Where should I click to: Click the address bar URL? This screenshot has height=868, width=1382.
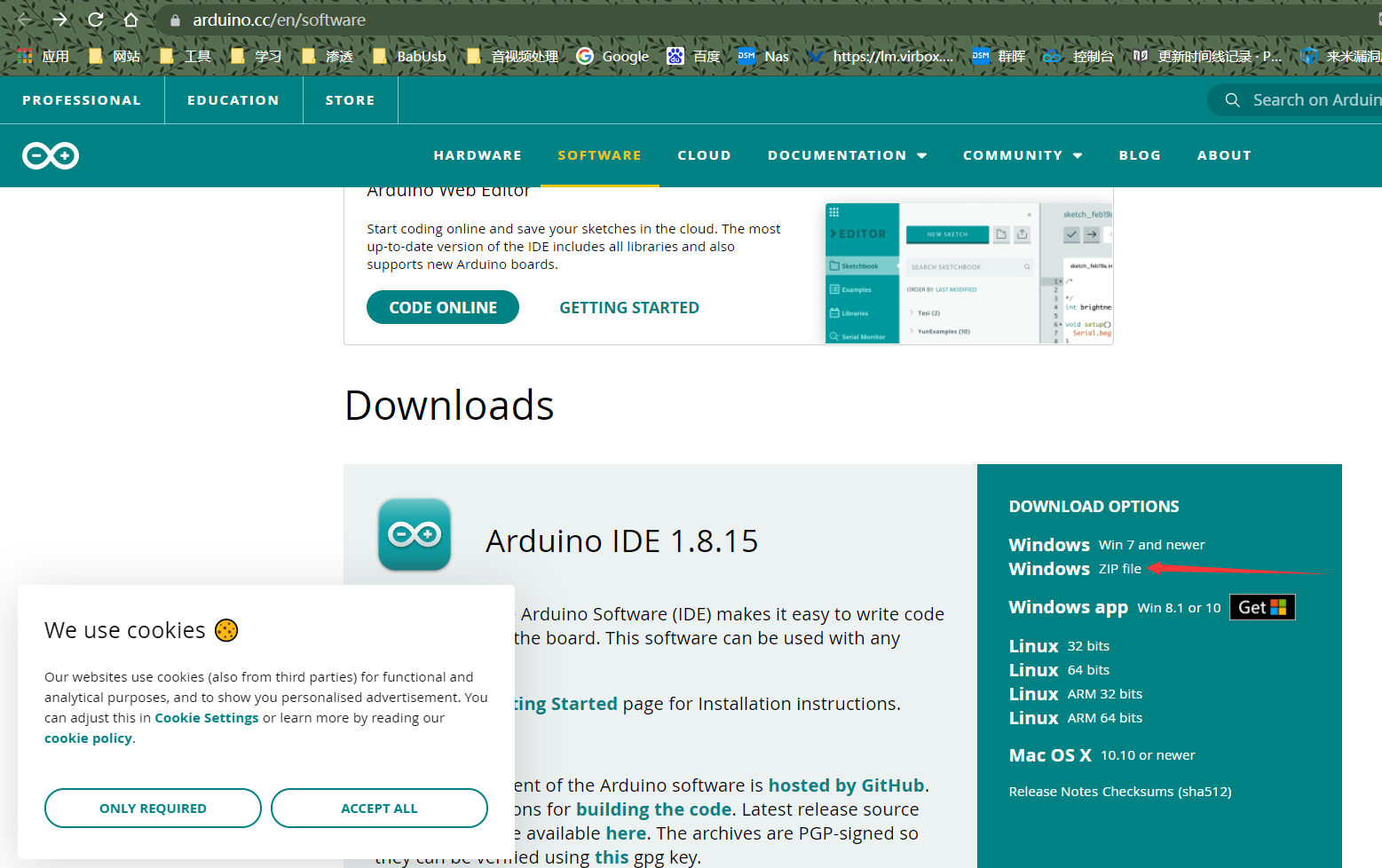click(x=279, y=20)
